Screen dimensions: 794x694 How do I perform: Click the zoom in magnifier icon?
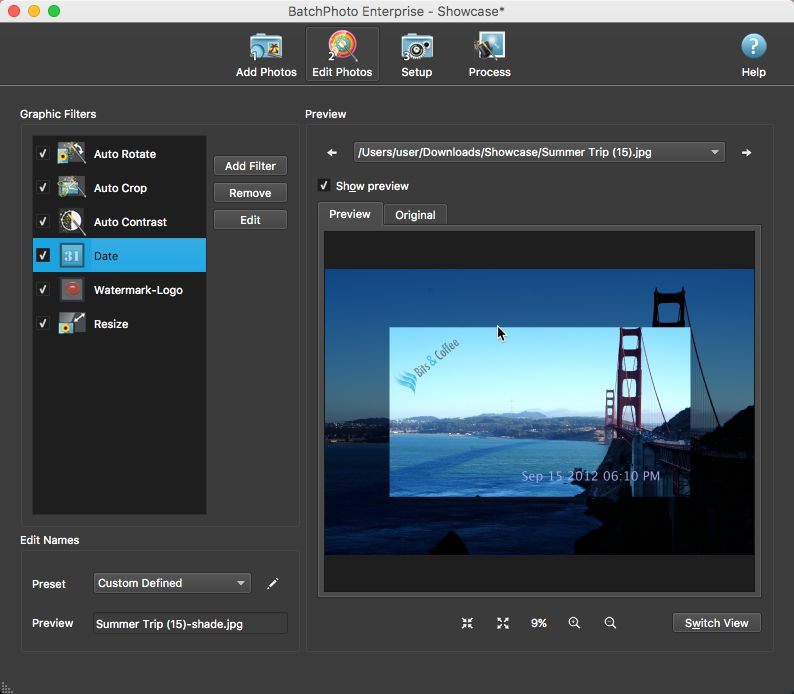[574, 623]
